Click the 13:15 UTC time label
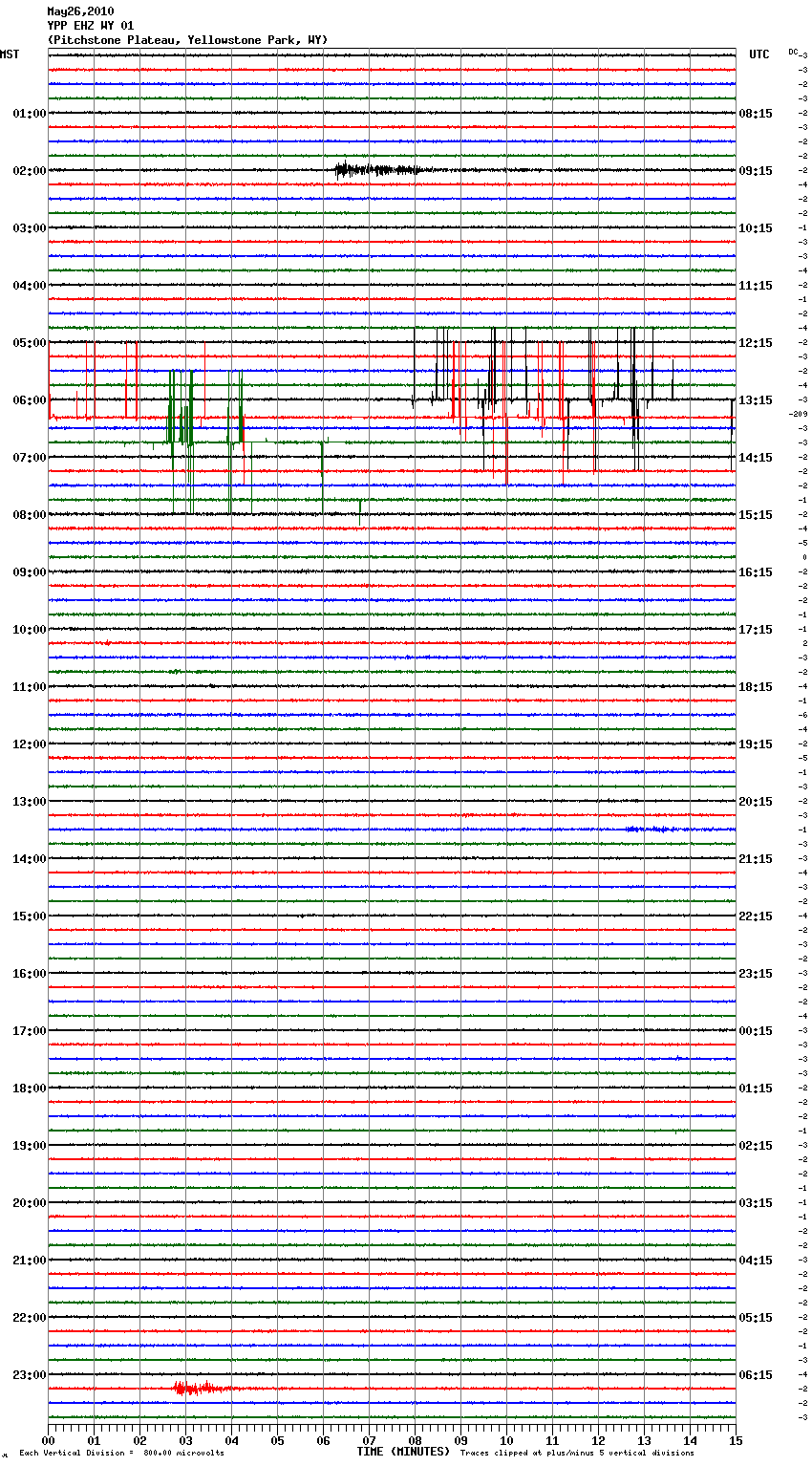812x1466 pixels. (756, 400)
